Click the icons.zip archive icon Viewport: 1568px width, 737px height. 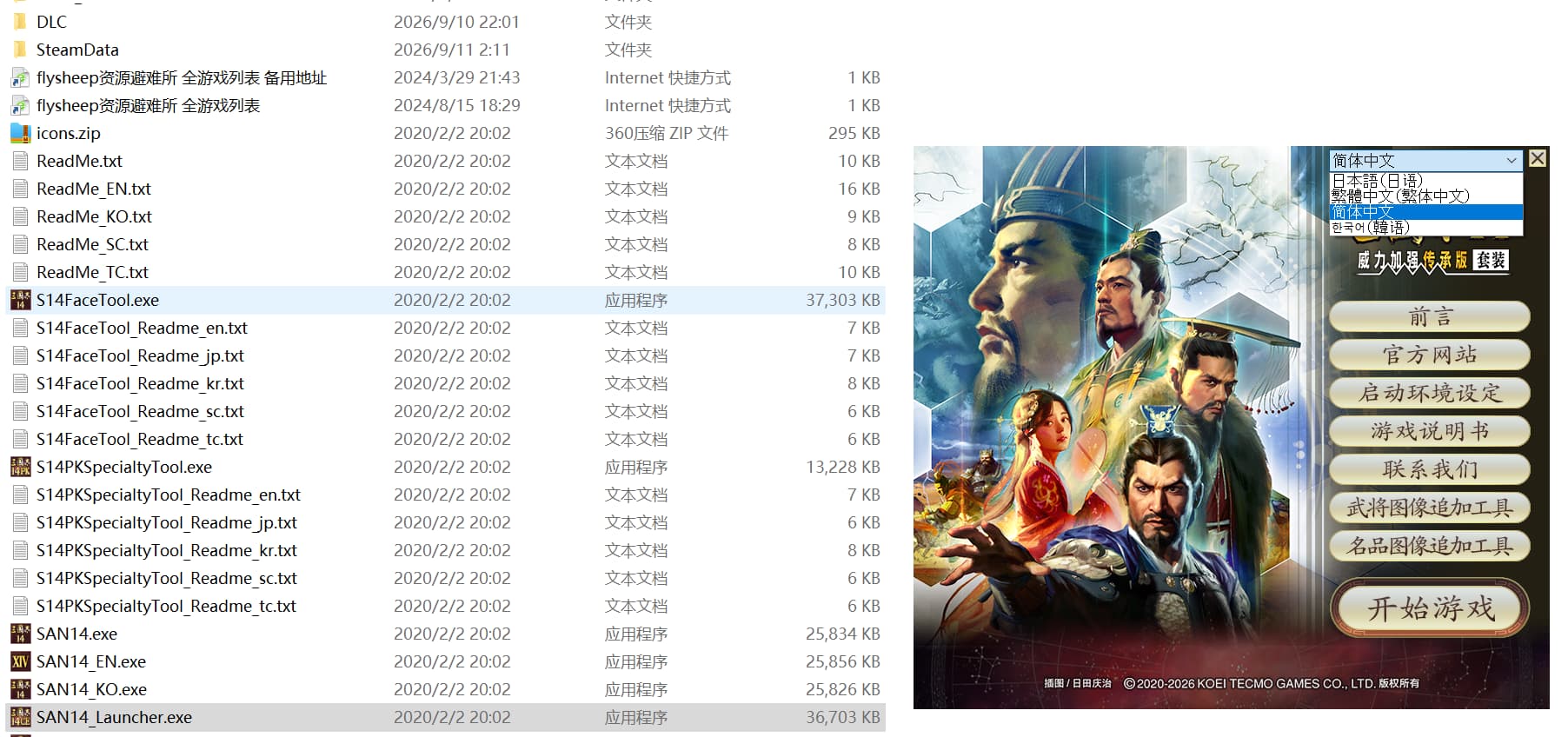click(20, 133)
